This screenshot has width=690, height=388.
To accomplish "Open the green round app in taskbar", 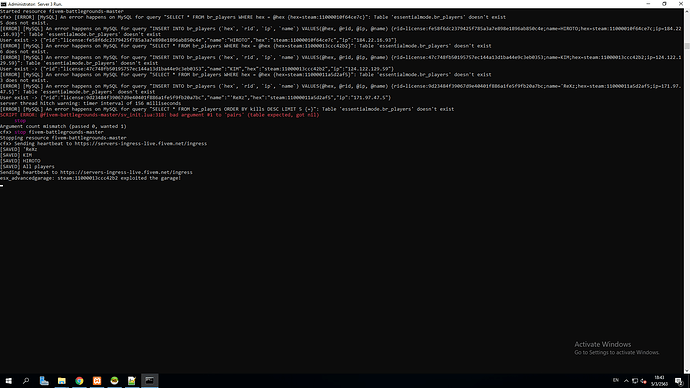I will (114, 381).
